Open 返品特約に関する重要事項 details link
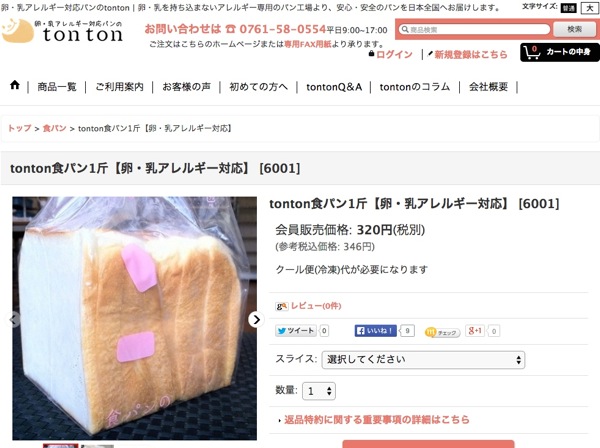600x448 pixels. tap(377, 420)
